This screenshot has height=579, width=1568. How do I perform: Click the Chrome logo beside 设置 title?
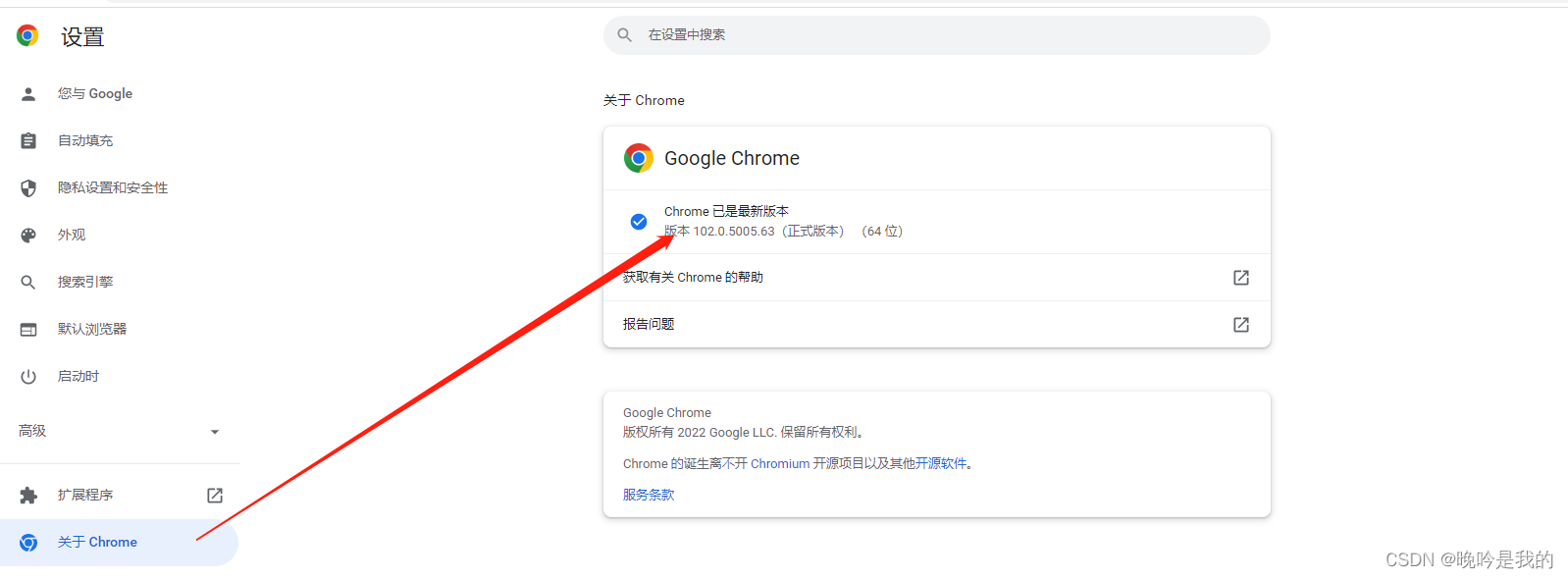click(27, 36)
